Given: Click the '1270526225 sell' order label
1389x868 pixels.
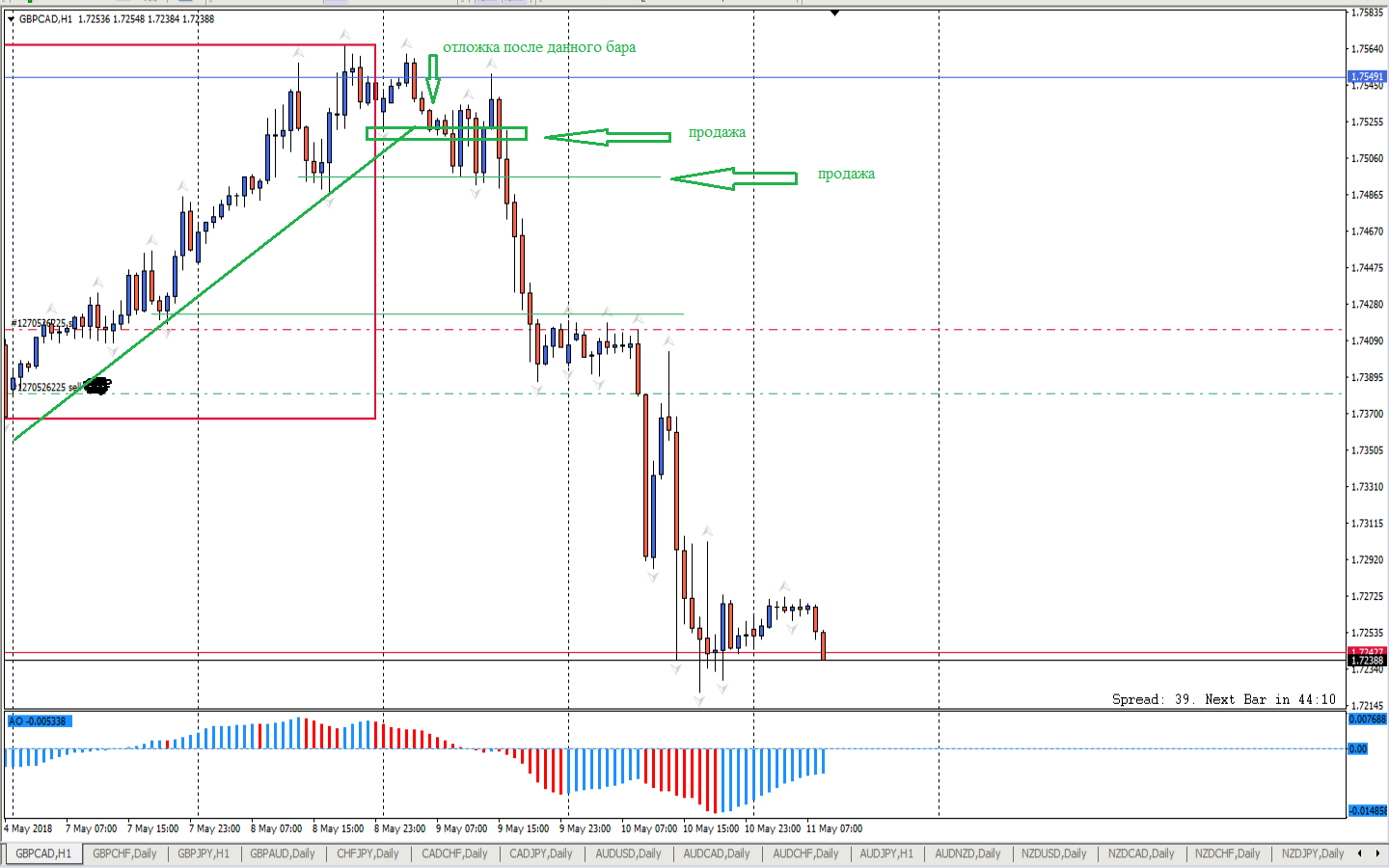Looking at the screenshot, I should point(46,388).
